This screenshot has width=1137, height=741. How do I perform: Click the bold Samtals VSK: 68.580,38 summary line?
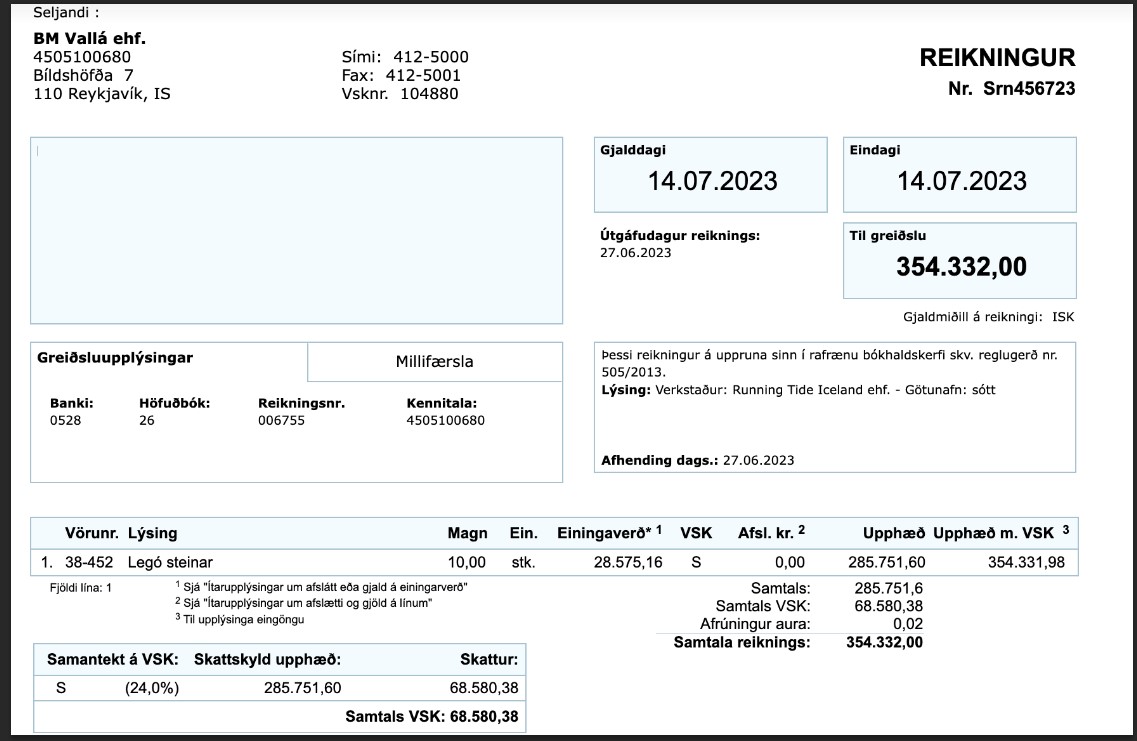pos(431,717)
